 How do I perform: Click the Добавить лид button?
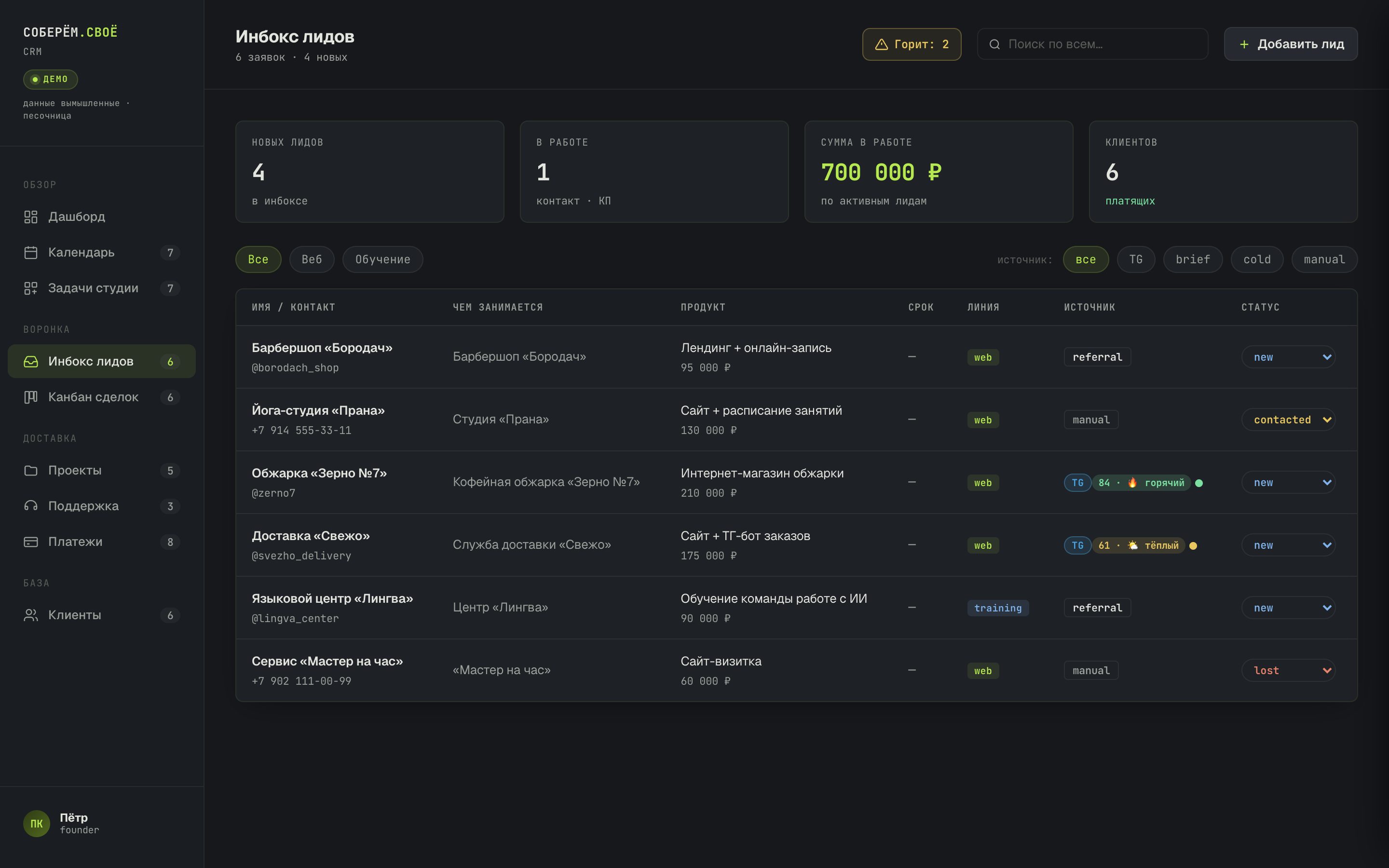pos(1291,44)
